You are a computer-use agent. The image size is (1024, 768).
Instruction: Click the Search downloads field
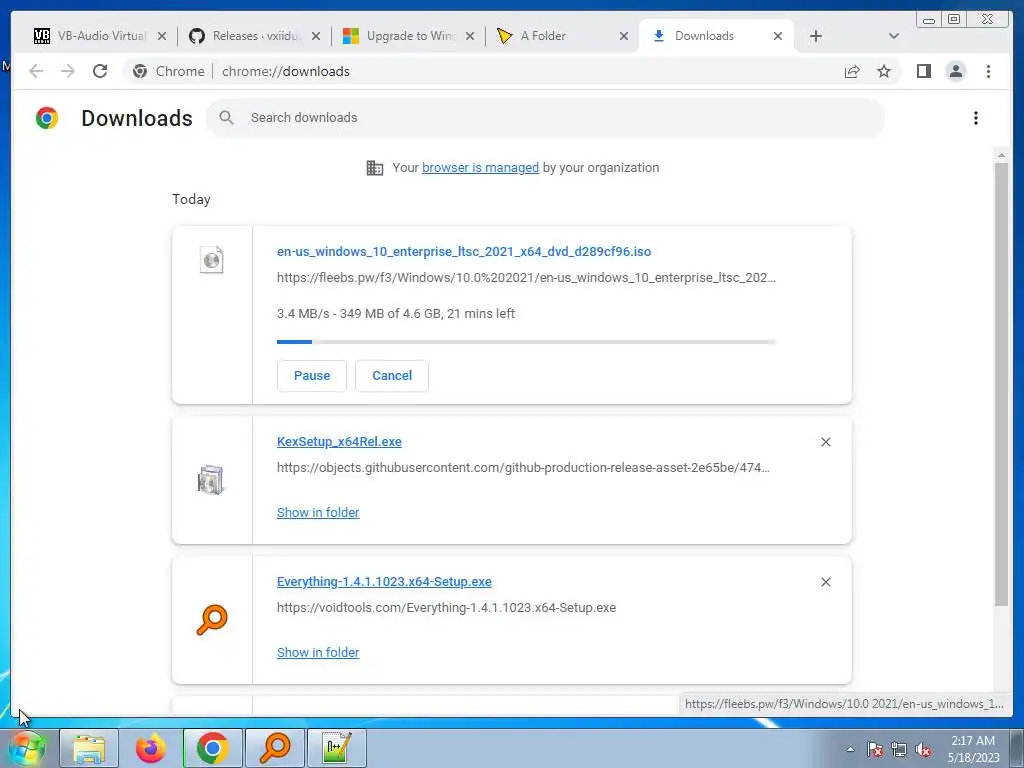(545, 118)
